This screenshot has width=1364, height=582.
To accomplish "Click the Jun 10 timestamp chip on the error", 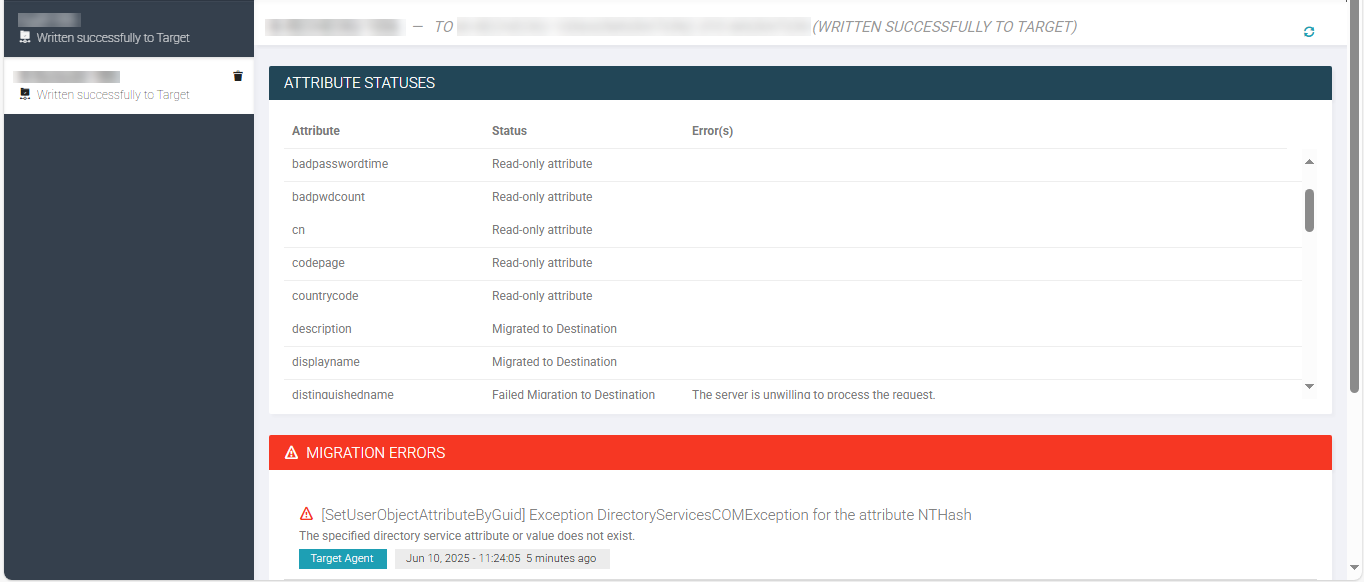I will point(502,558).
